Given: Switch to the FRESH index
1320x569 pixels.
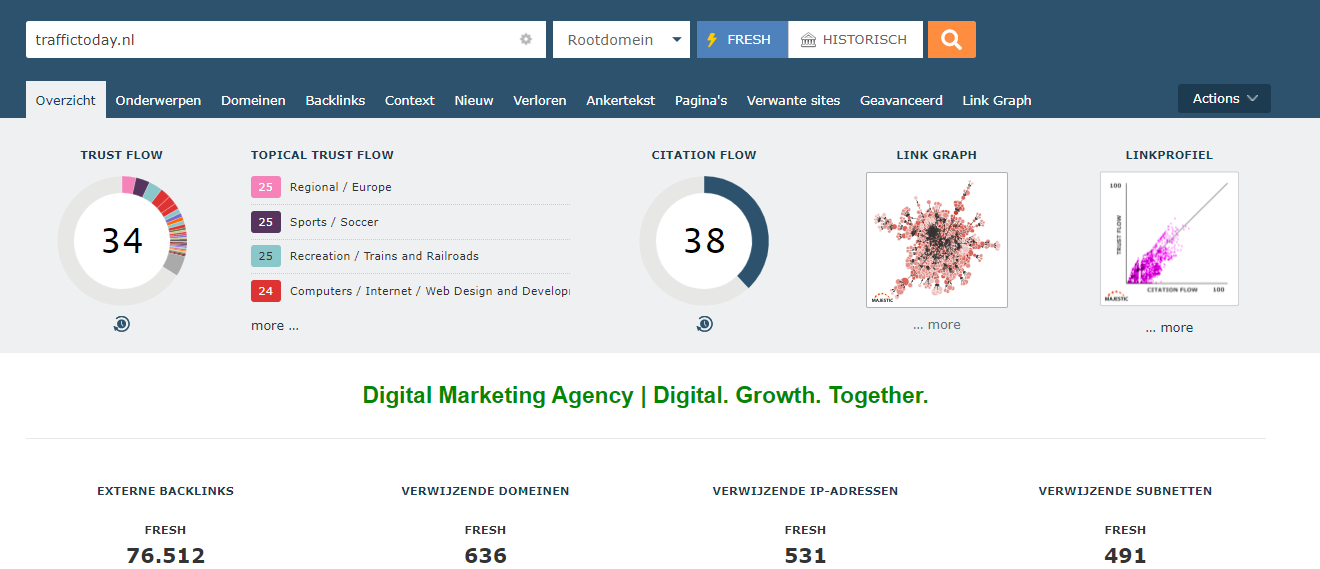Looking at the screenshot, I should click(742, 40).
